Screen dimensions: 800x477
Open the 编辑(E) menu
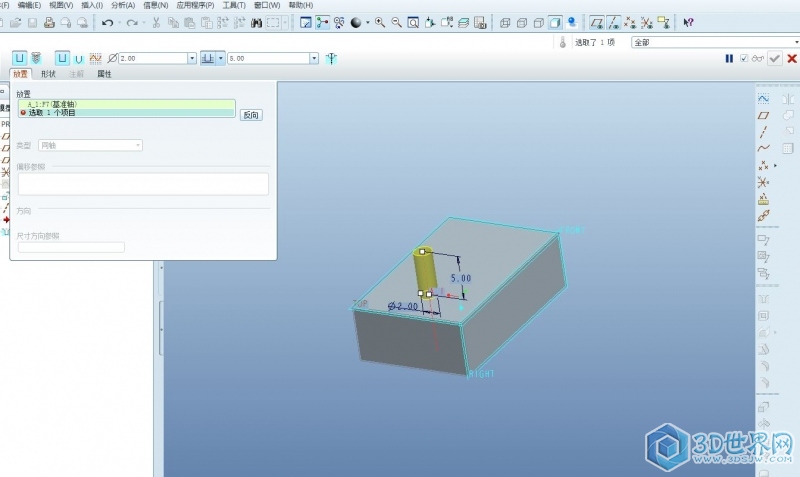(x=29, y=5)
